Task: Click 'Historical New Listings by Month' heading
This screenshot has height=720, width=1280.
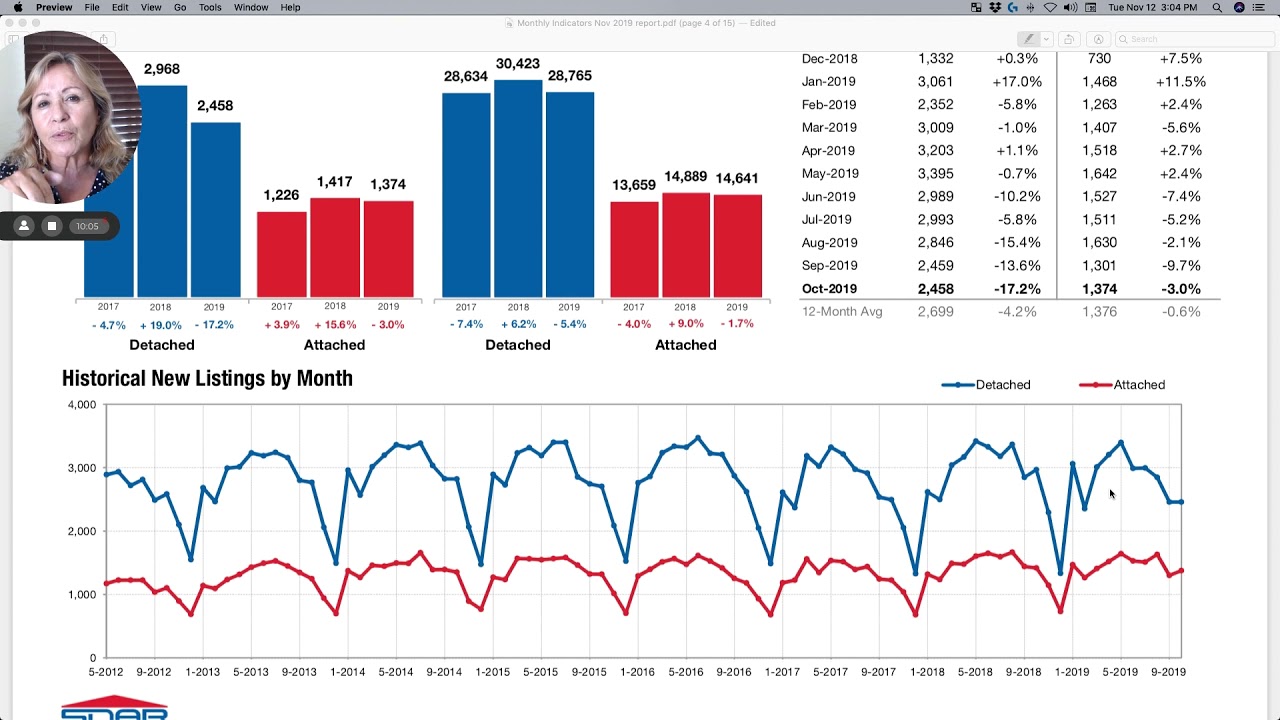Action: [x=207, y=378]
